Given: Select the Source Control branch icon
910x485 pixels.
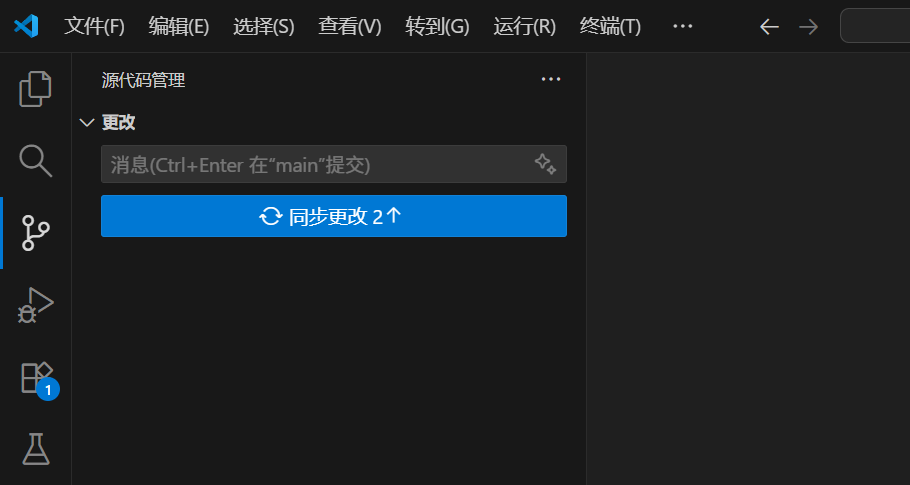Looking at the screenshot, I should (35, 233).
